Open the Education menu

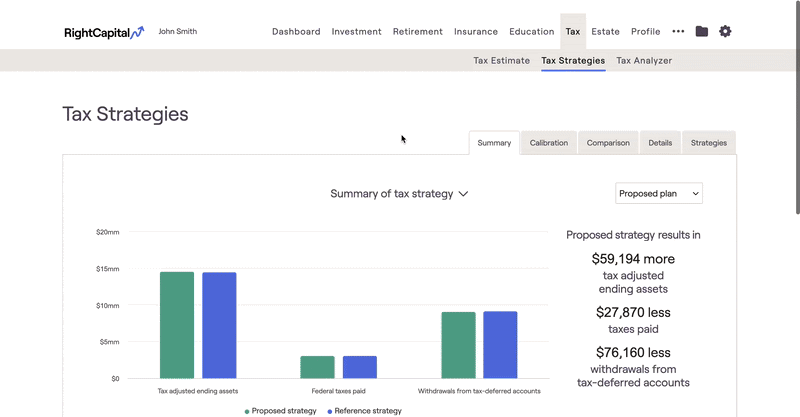(x=532, y=32)
